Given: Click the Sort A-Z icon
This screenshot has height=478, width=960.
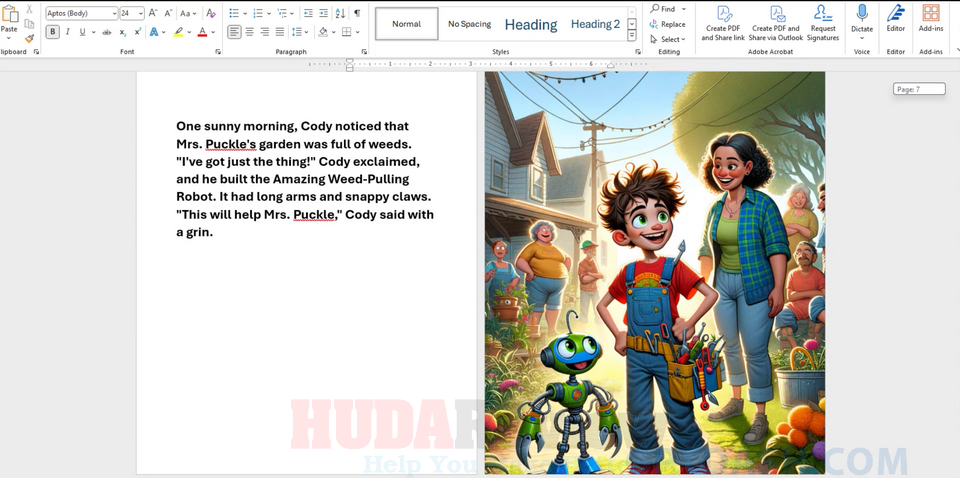Looking at the screenshot, I should click(340, 13).
